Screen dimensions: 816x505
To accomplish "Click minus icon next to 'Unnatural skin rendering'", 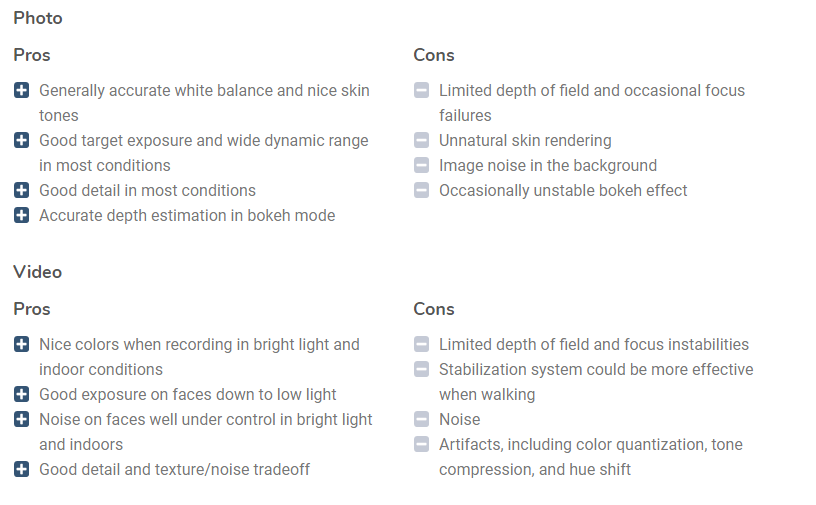I will point(422,140).
